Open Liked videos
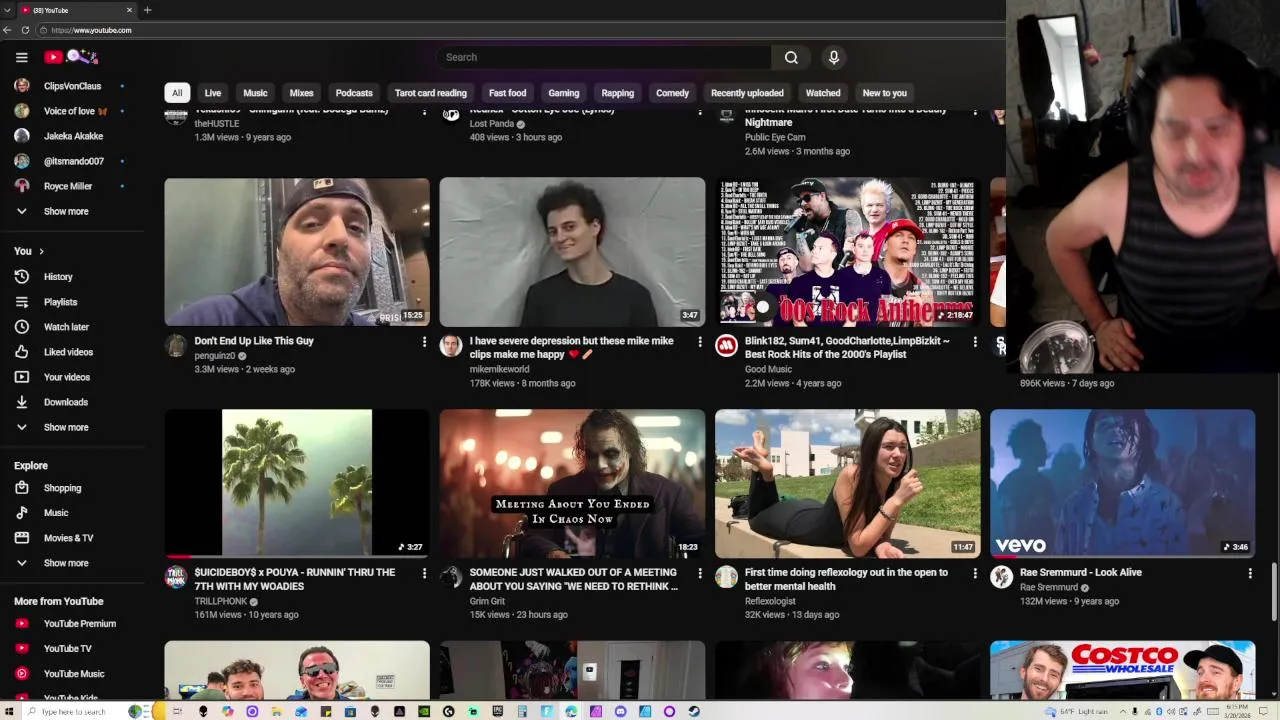This screenshot has width=1280, height=720. [x=68, y=352]
